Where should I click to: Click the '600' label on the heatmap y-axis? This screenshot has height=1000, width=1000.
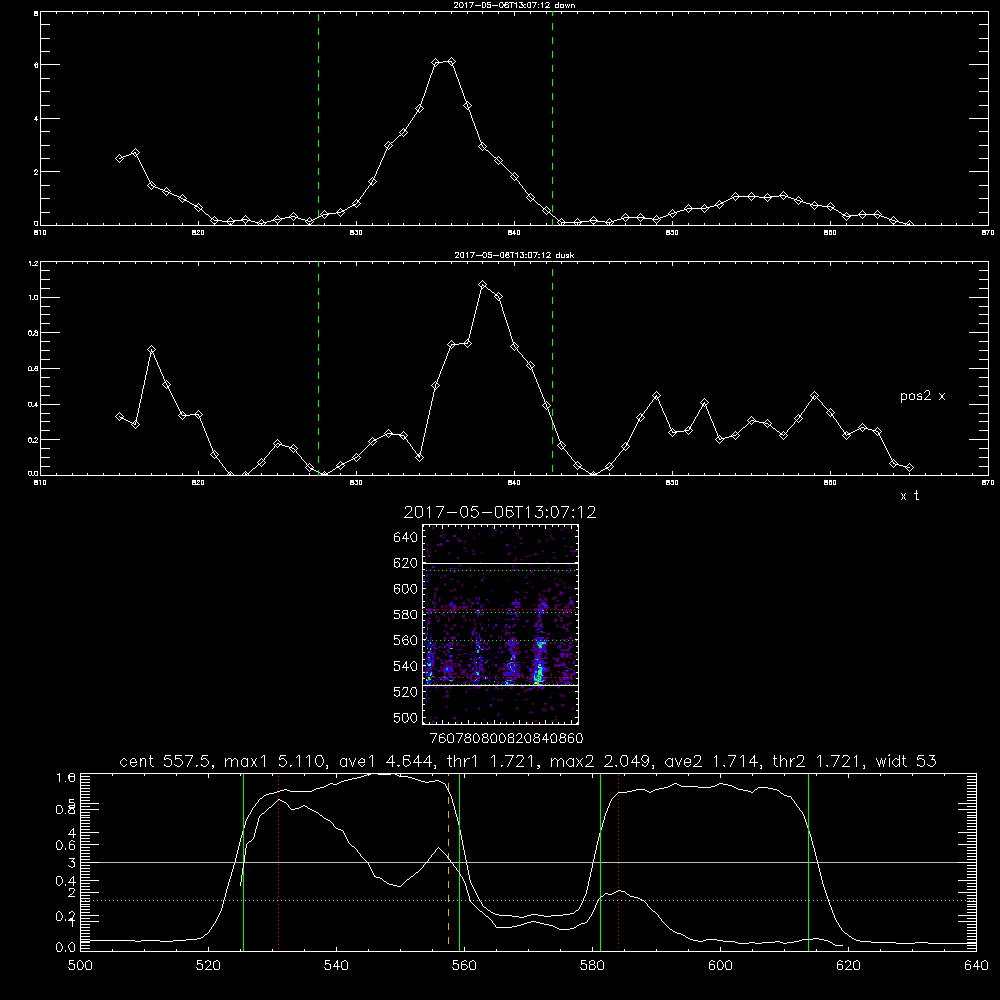[406, 589]
